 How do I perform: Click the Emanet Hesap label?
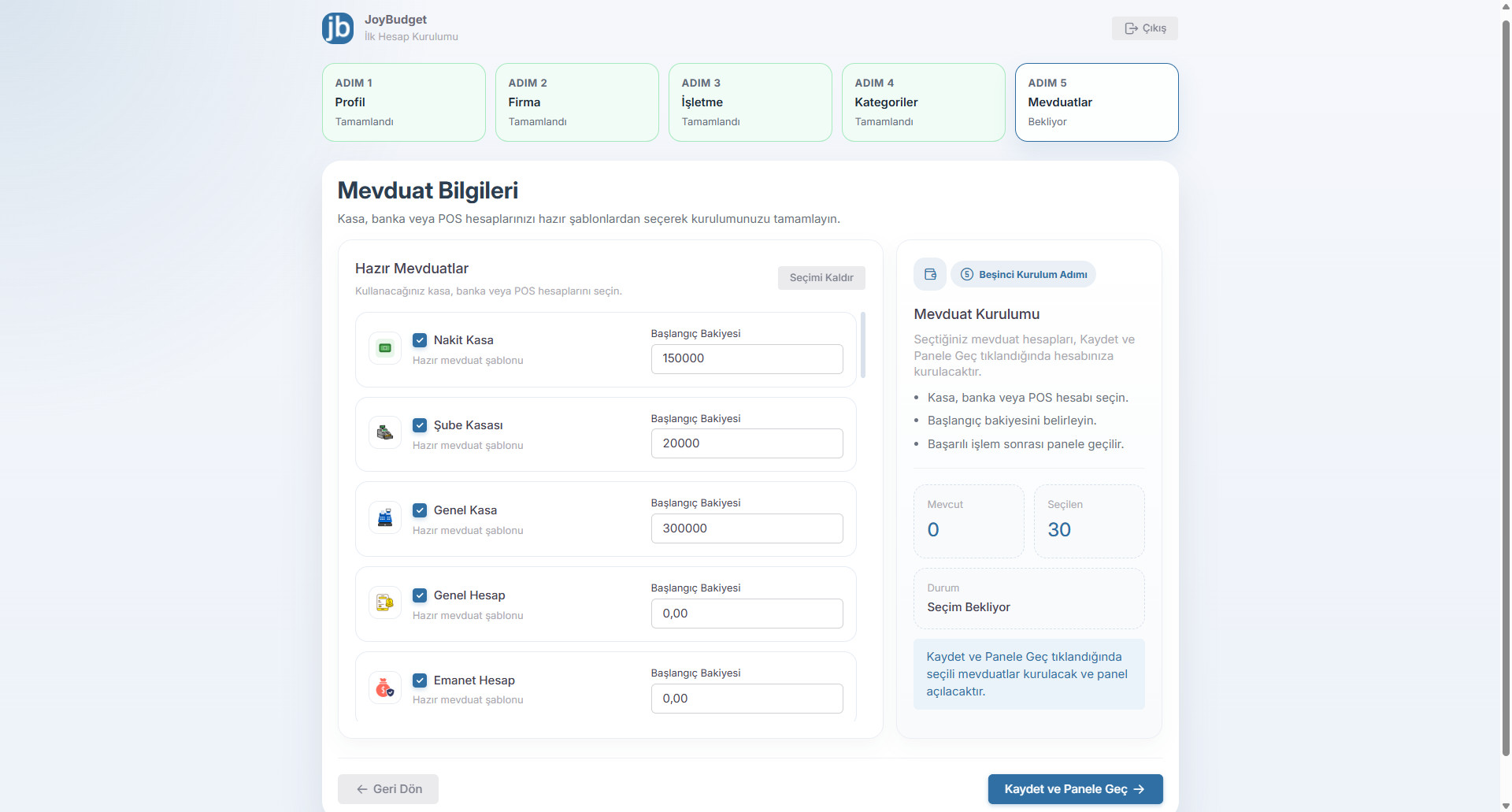474,680
